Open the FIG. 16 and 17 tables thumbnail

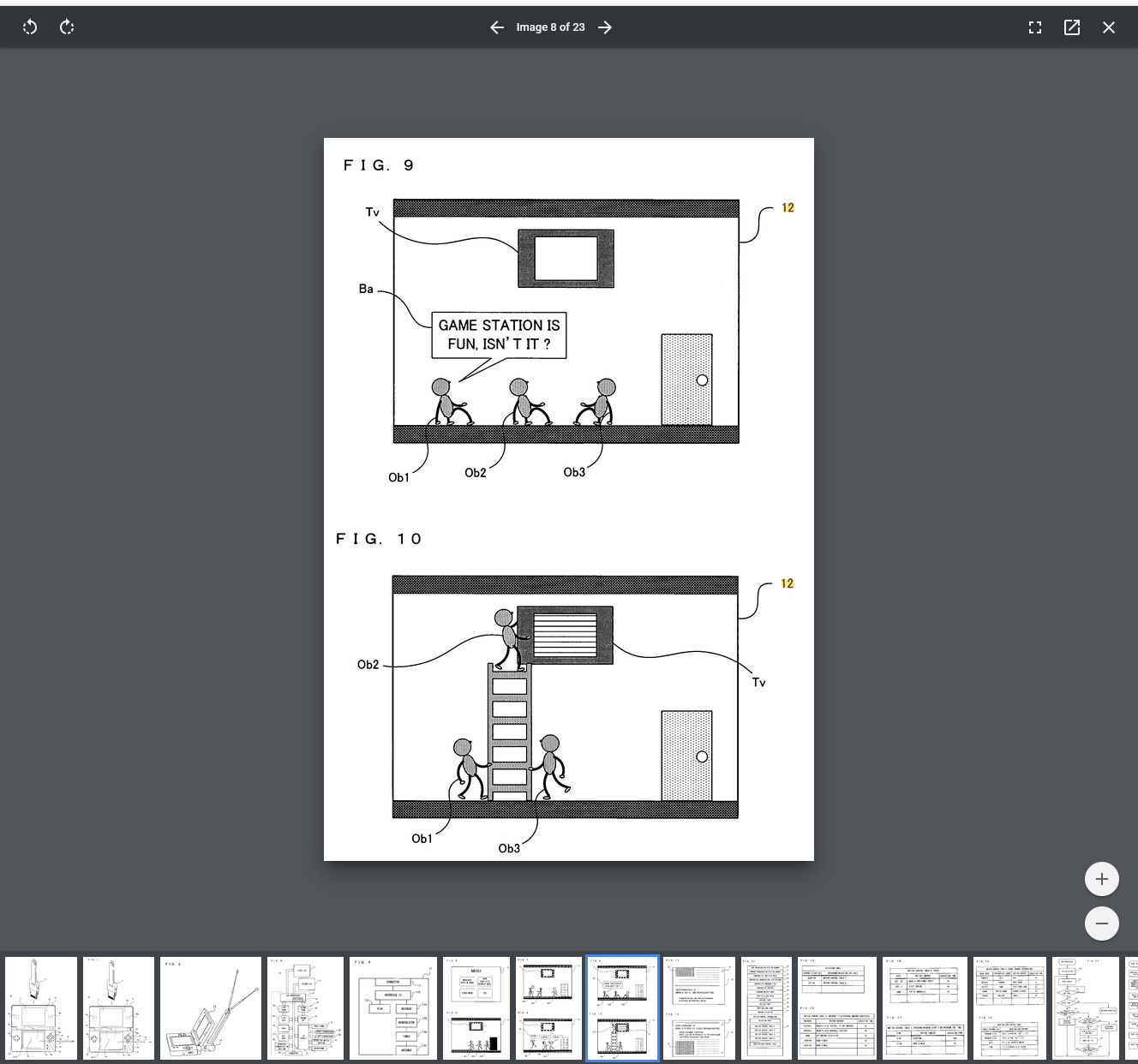click(x=925, y=1008)
